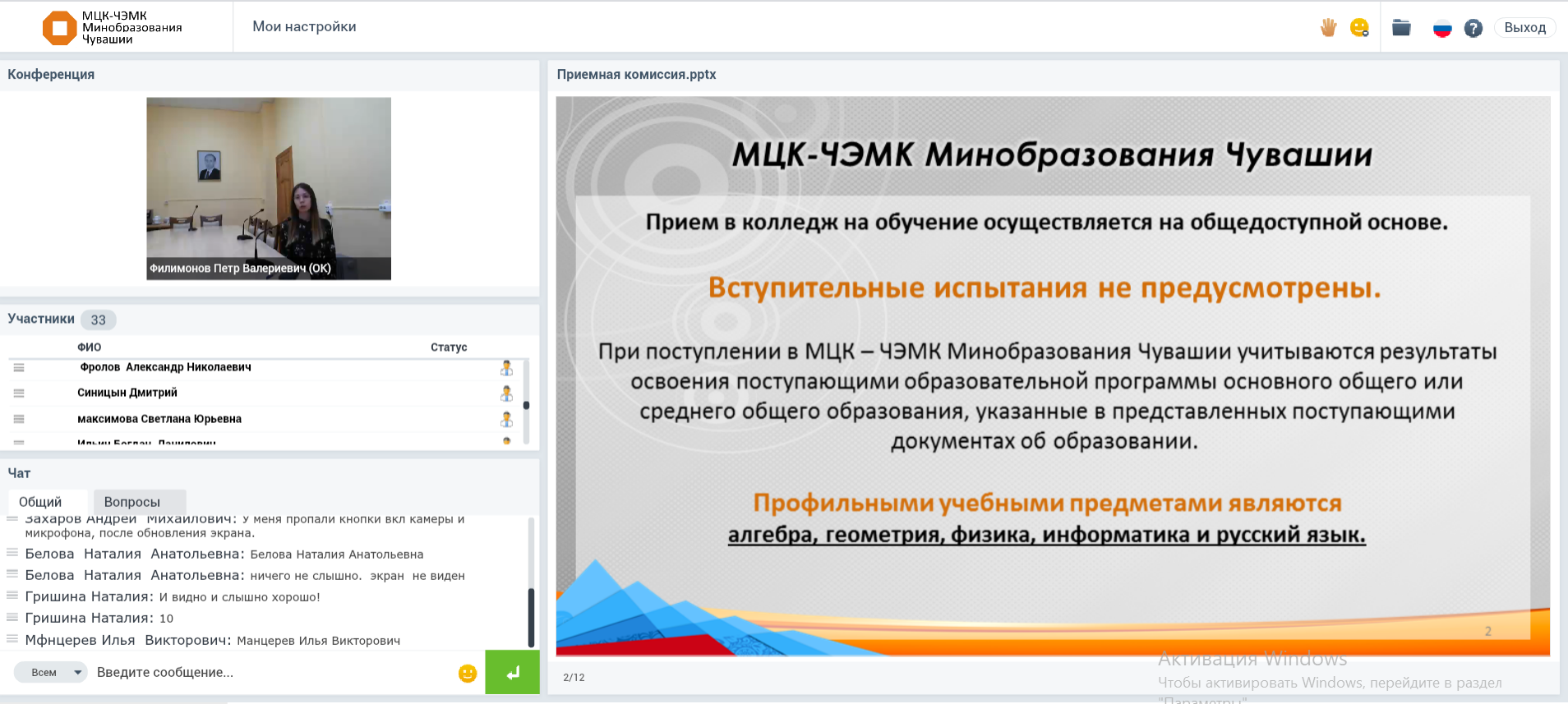Image resolution: width=1568 pixels, height=704 pixels.
Task: Switch to Вопросы chat tab
Action: pyautogui.click(x=140, y=502)
